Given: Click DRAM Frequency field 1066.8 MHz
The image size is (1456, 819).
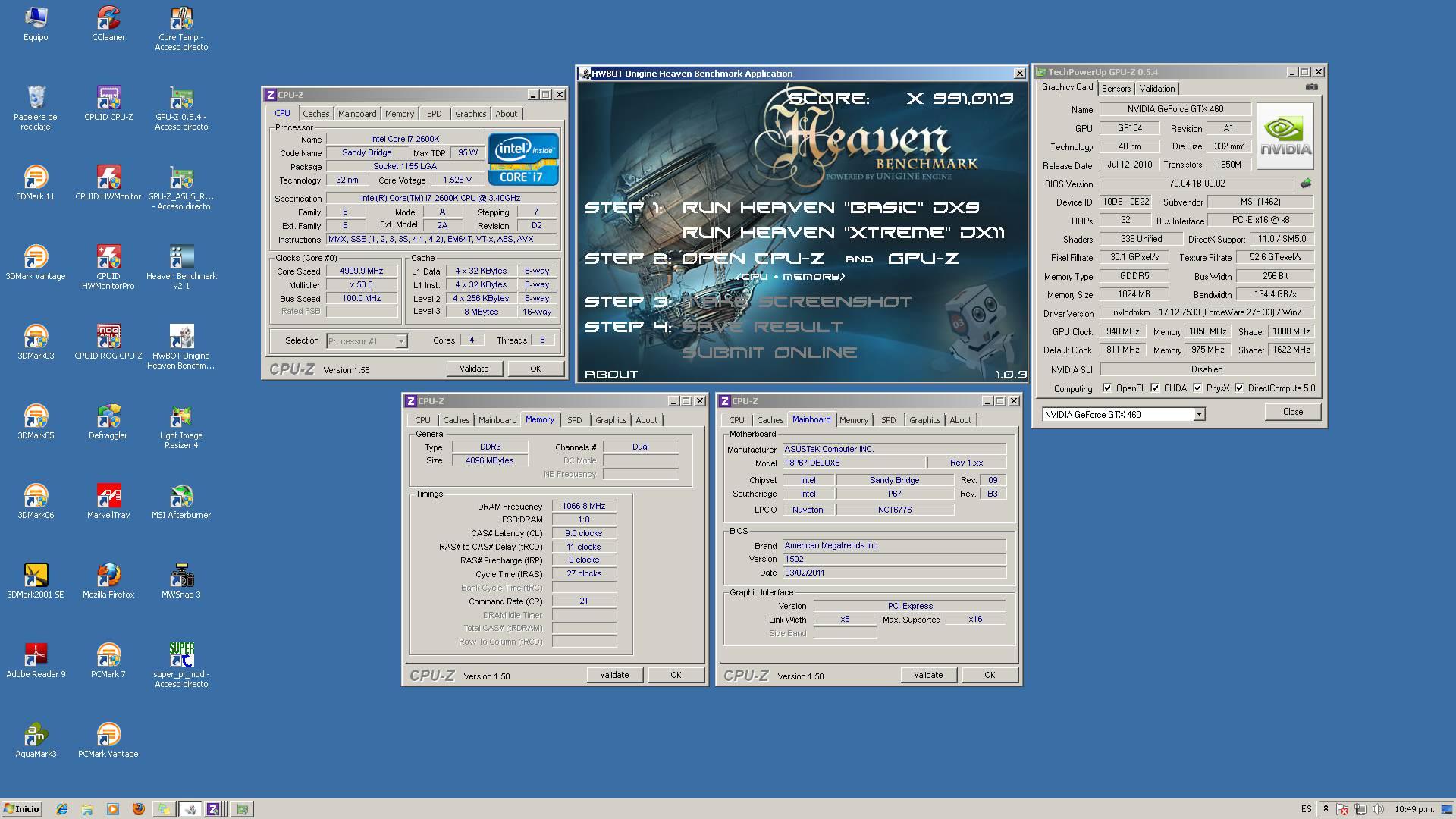Looking at the screenshot, I should [x=584, y=506].
